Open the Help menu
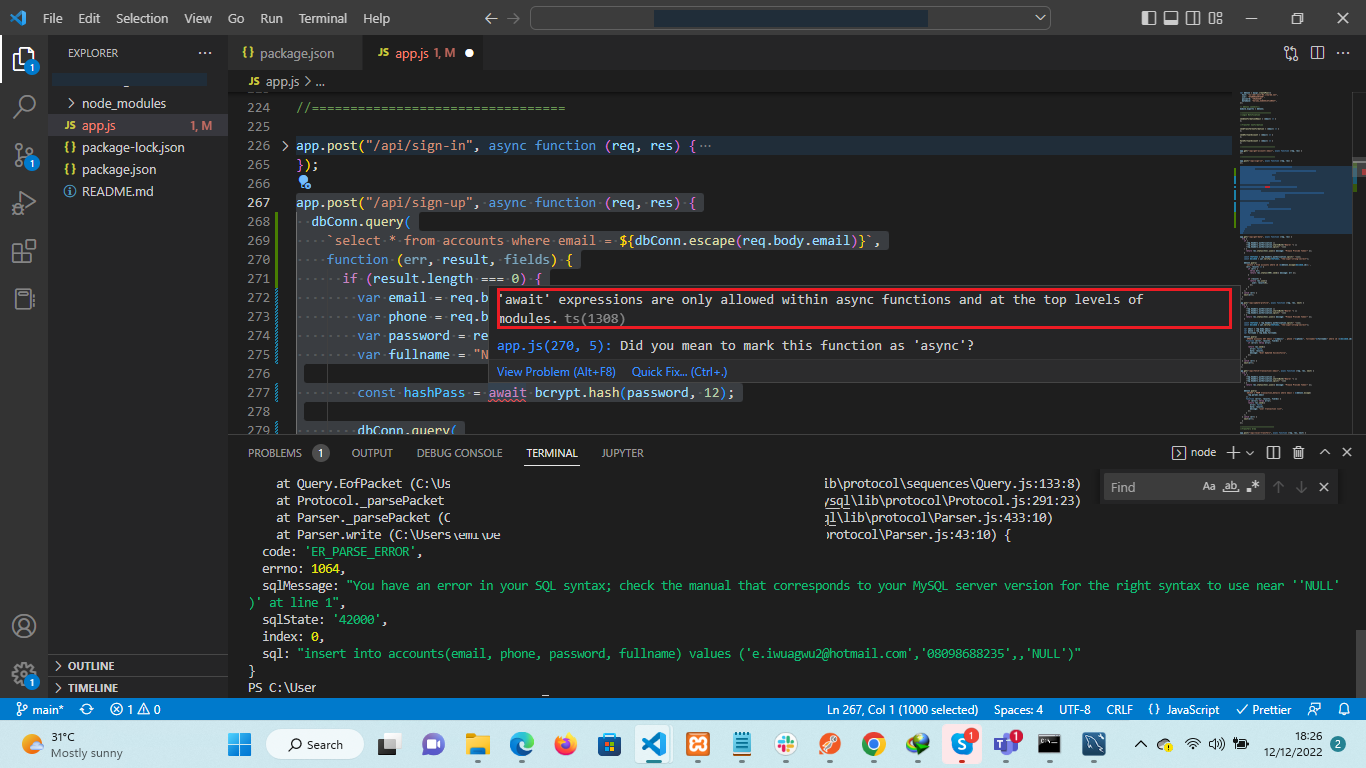This screenshot has height=768, width=1366. pos(377,18)
